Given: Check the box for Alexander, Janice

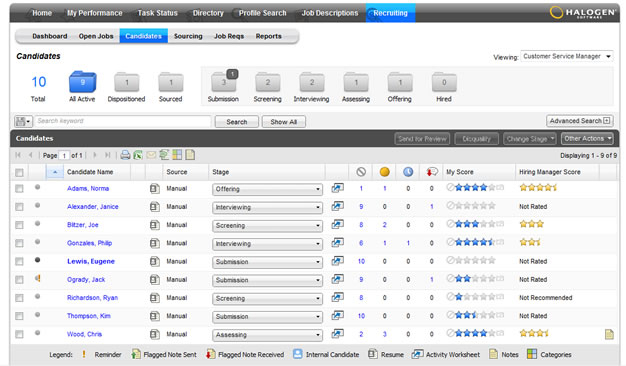Looking at the screenshot, I should pos(19,207).
